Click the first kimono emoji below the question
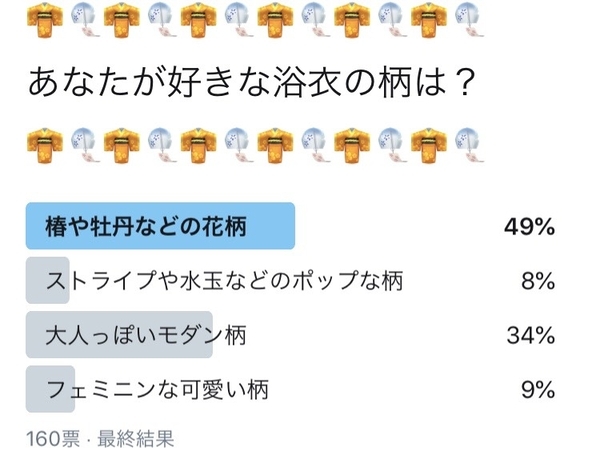 pyautogui.click(x=43, y=145)
